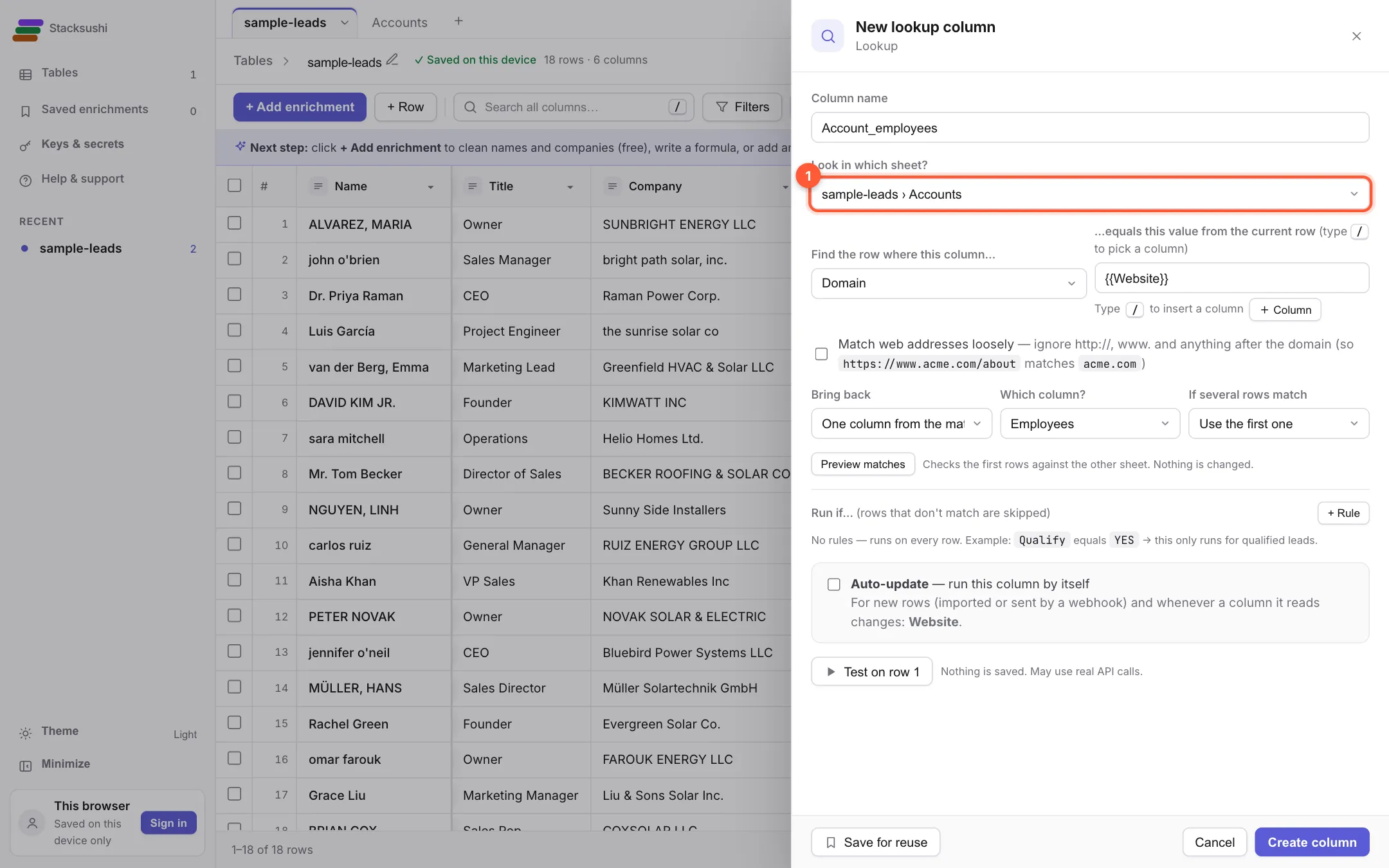Toggle select-all rows checkbox in header
Image resolution: width=1389 pixels, height=868 pixels.
click(x=235, y=186)
